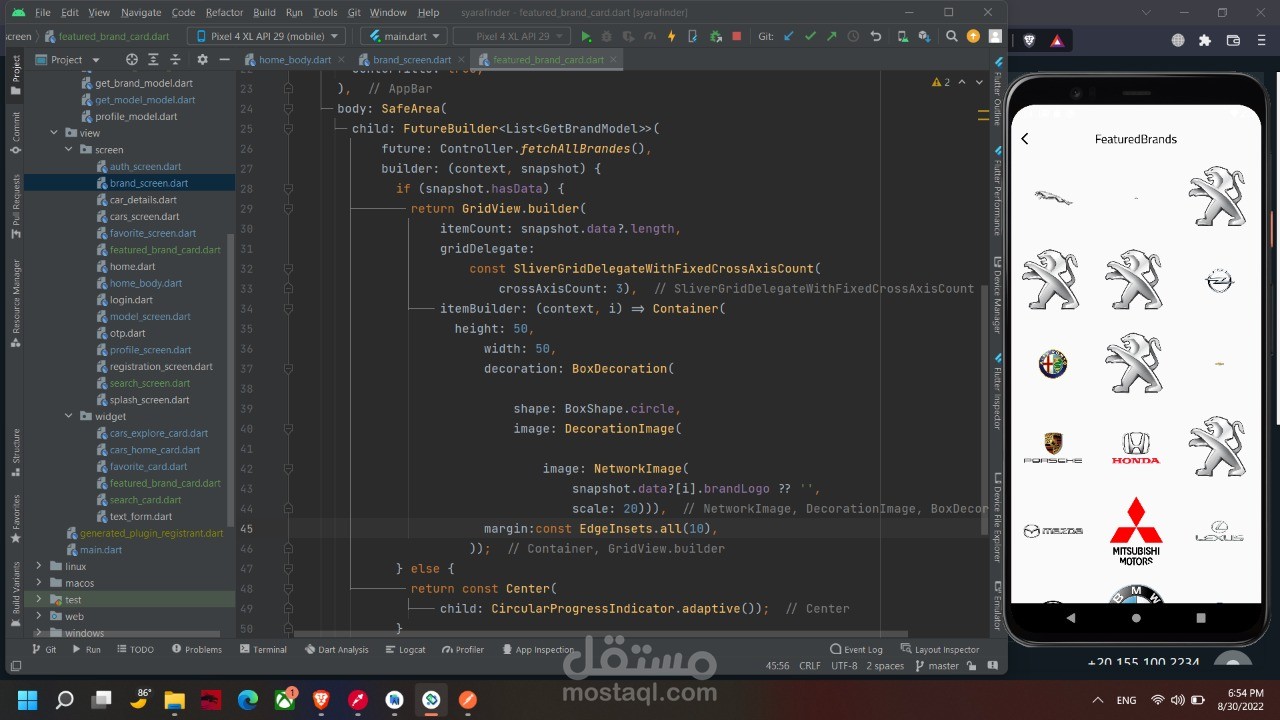Expand the linux folder

click(x=39, y=566)
